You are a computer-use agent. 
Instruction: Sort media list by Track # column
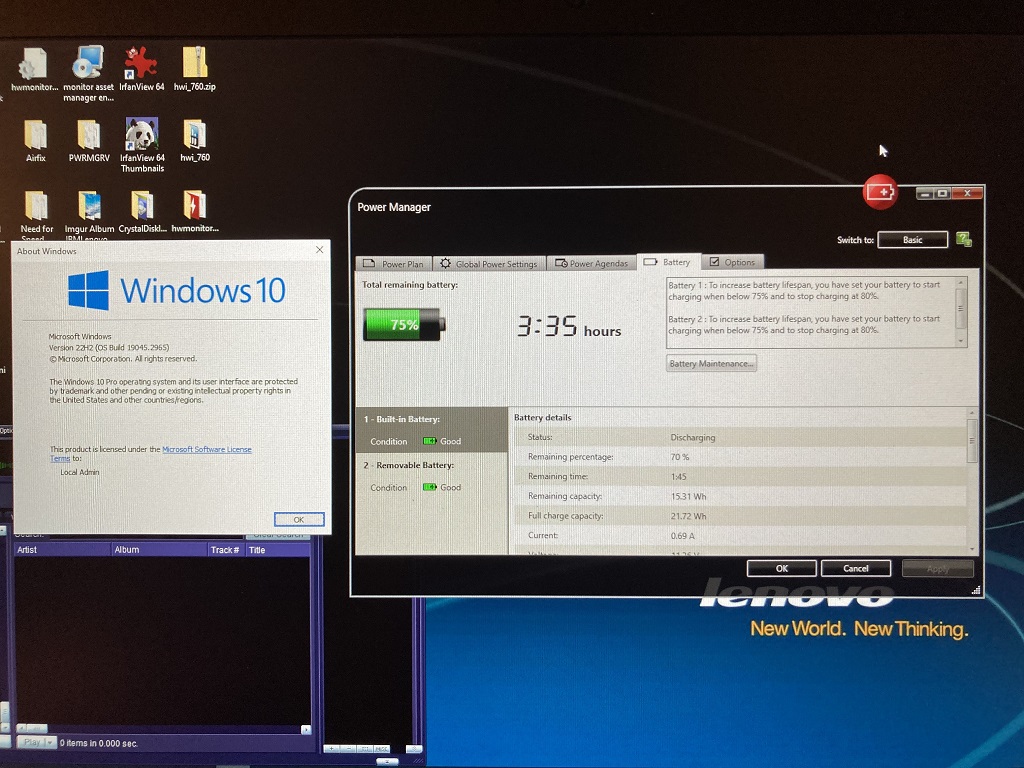226,550
